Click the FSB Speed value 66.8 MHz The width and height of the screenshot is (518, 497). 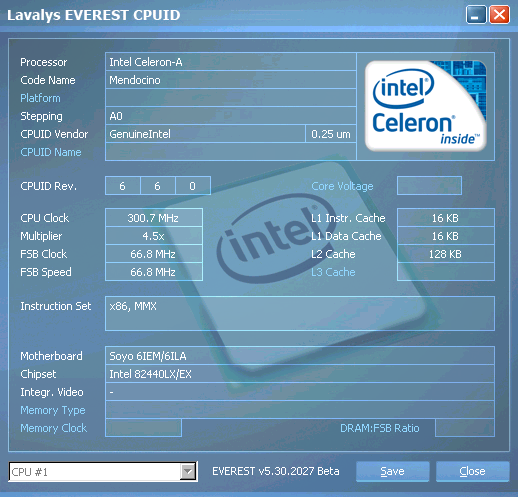coord(154,272)
